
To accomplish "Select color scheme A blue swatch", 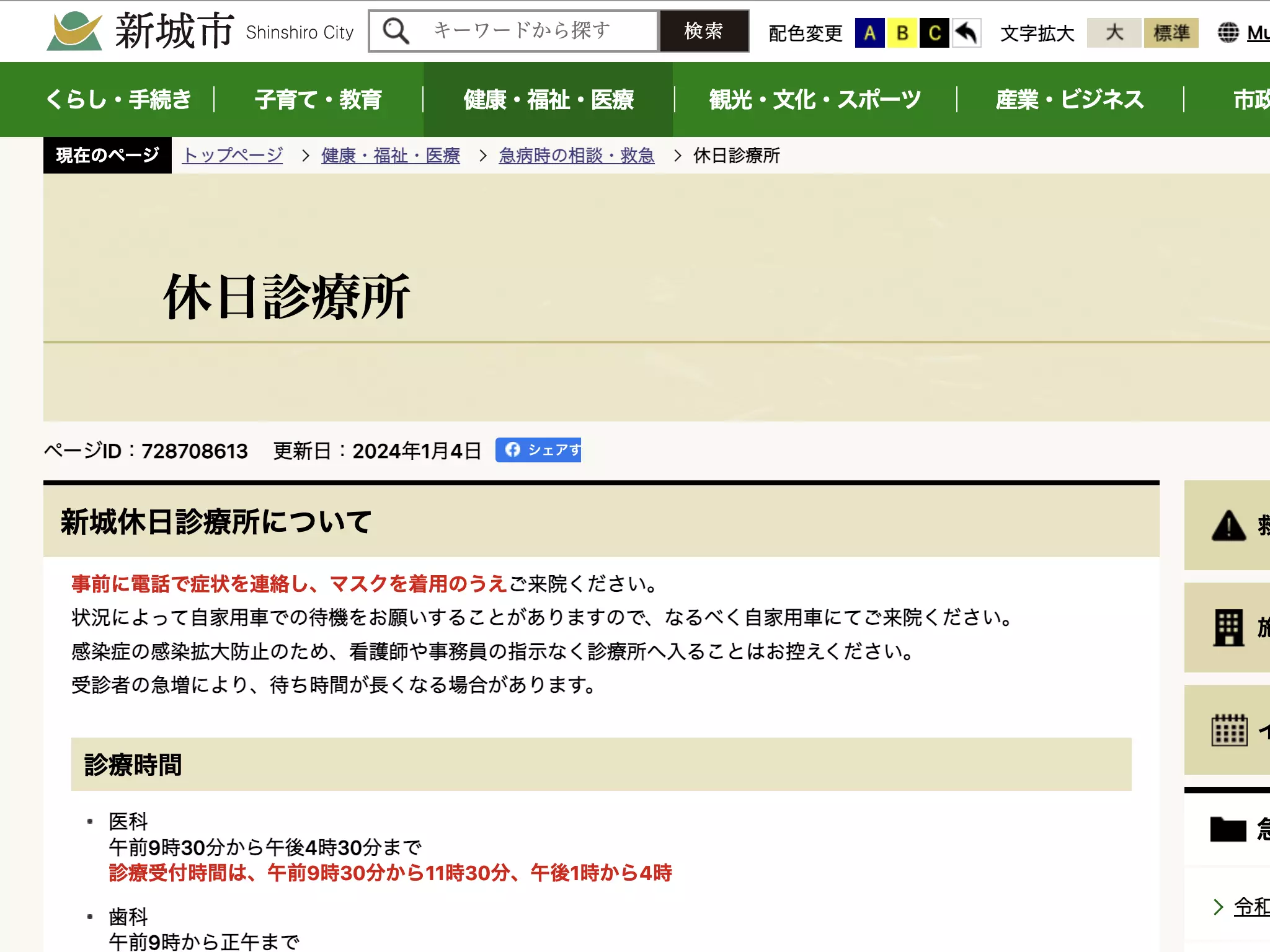I will (869, 33).
